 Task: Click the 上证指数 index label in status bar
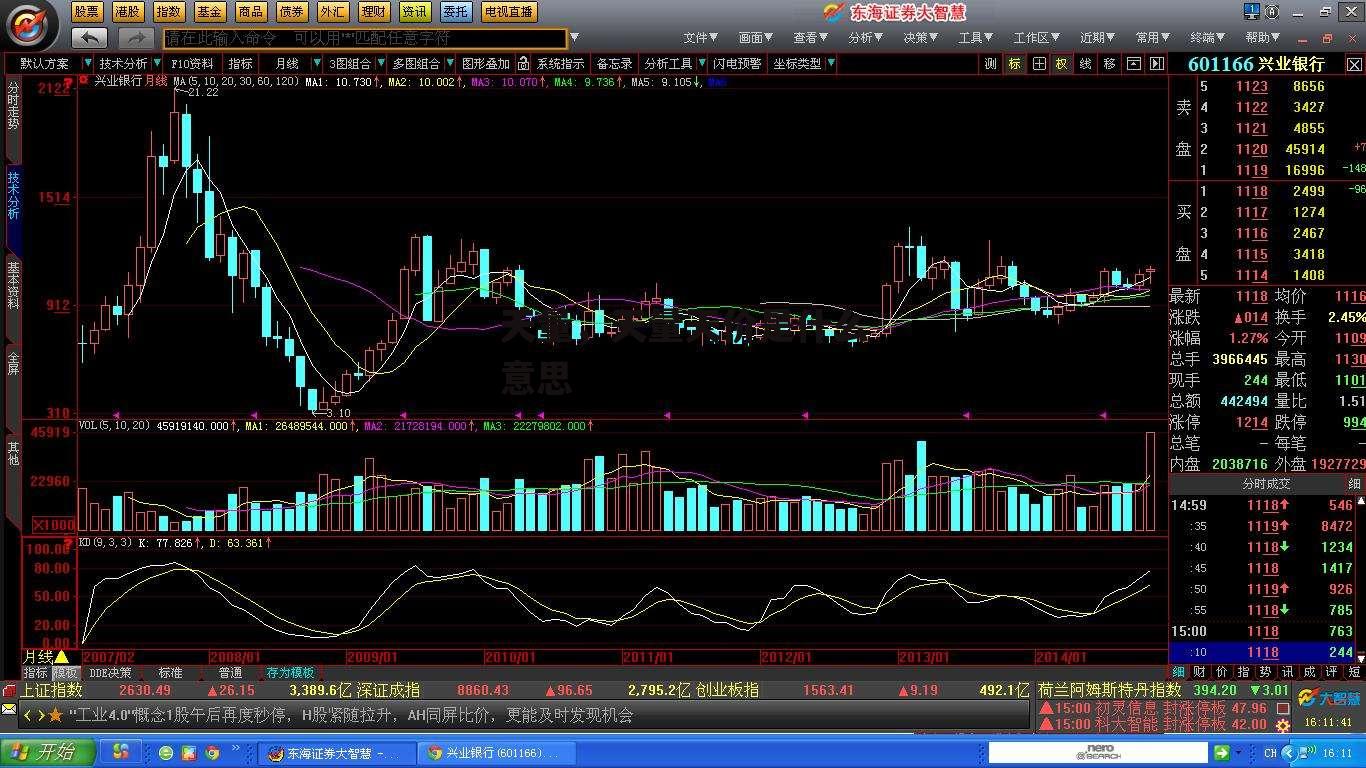tap(51, 690)
